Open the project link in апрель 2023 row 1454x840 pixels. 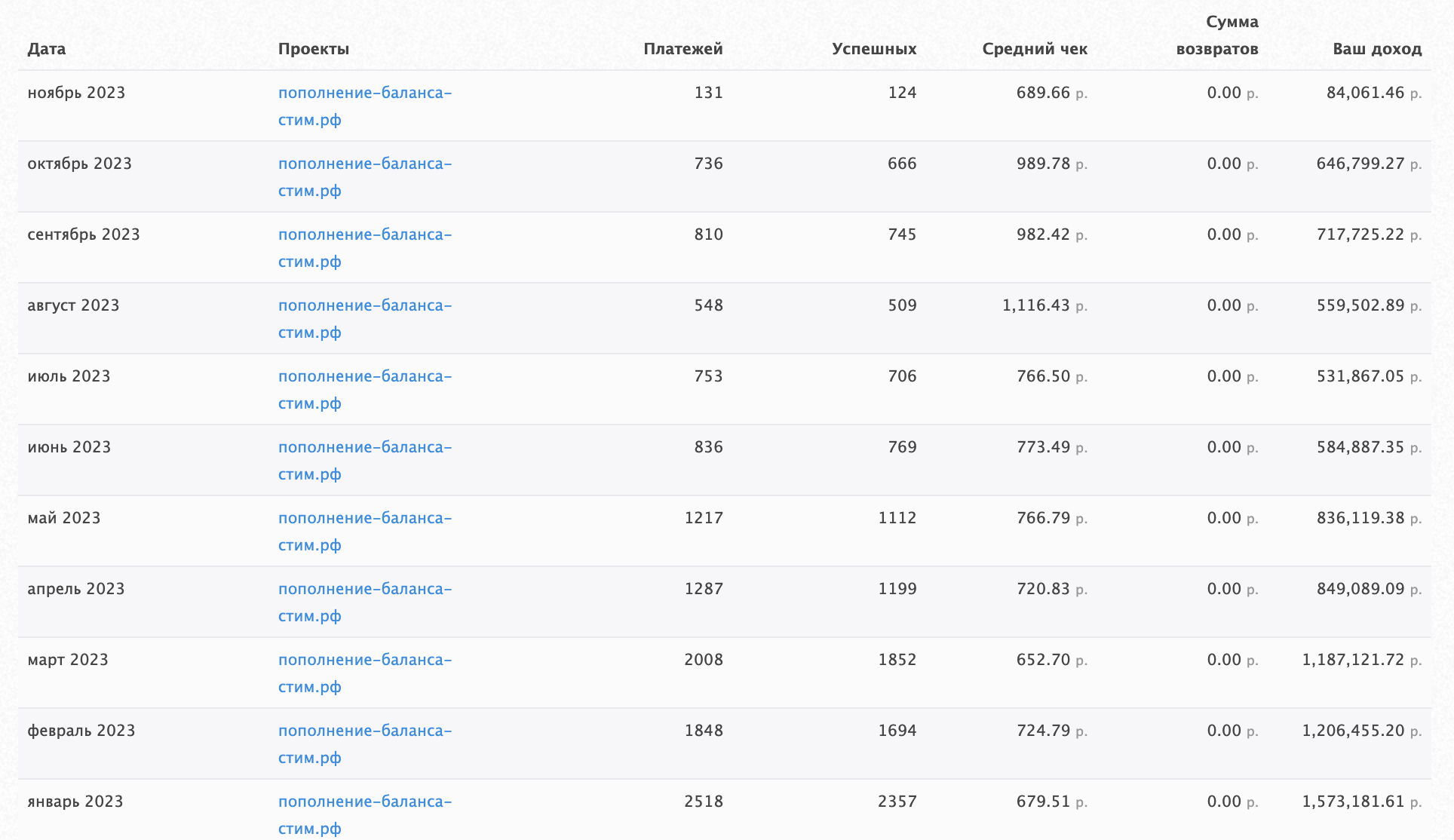pyautogui.click(x=364, y=590)
